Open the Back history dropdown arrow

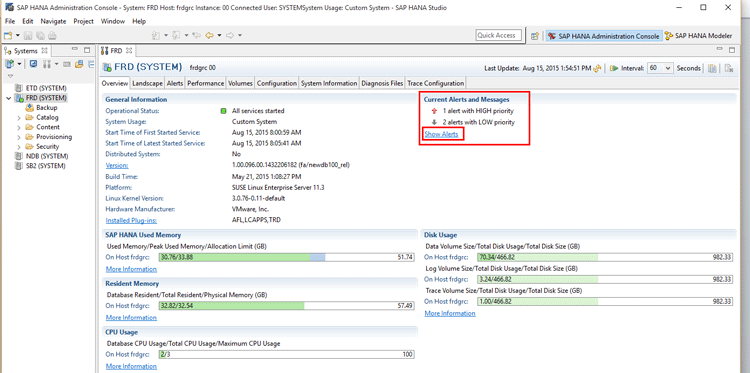point(220,35)
